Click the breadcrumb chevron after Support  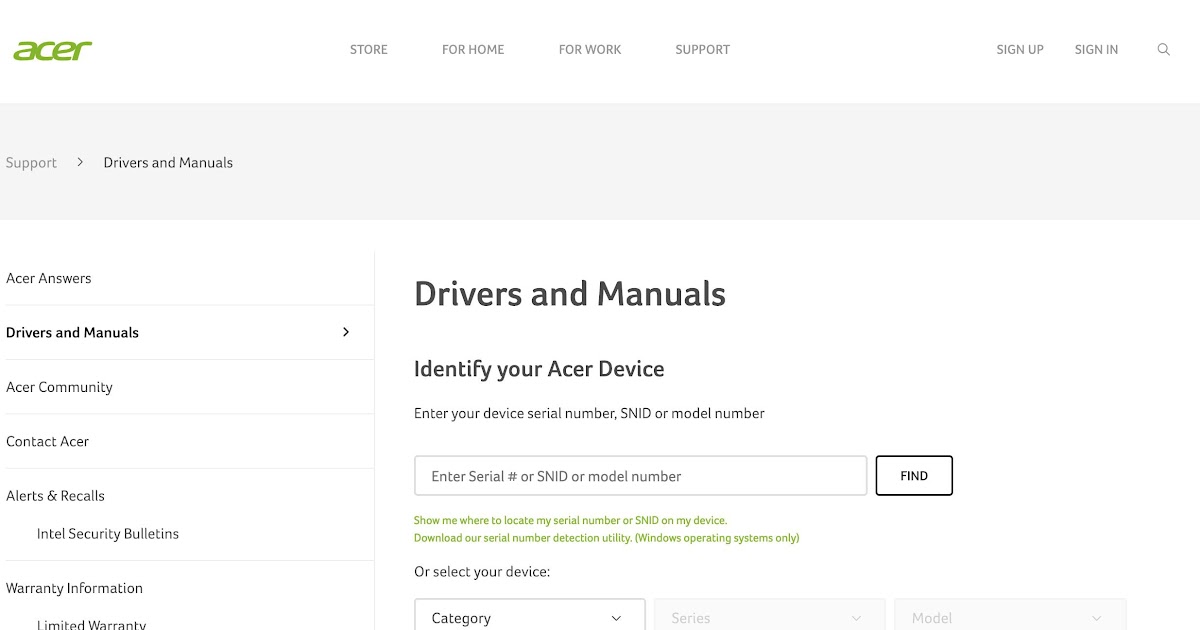click(80, 162)
